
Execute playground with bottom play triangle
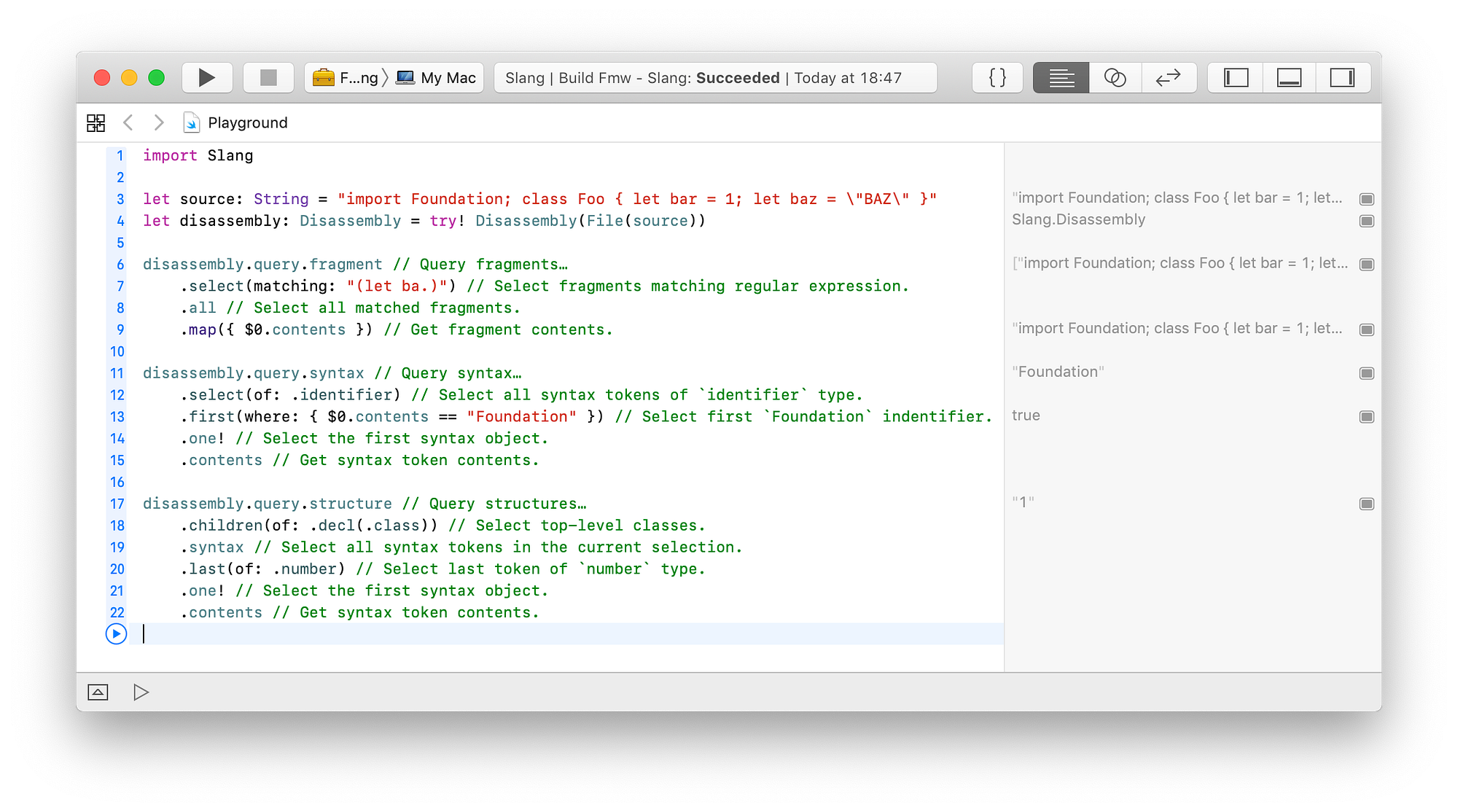pyautogui.click(x=141, y=692)
